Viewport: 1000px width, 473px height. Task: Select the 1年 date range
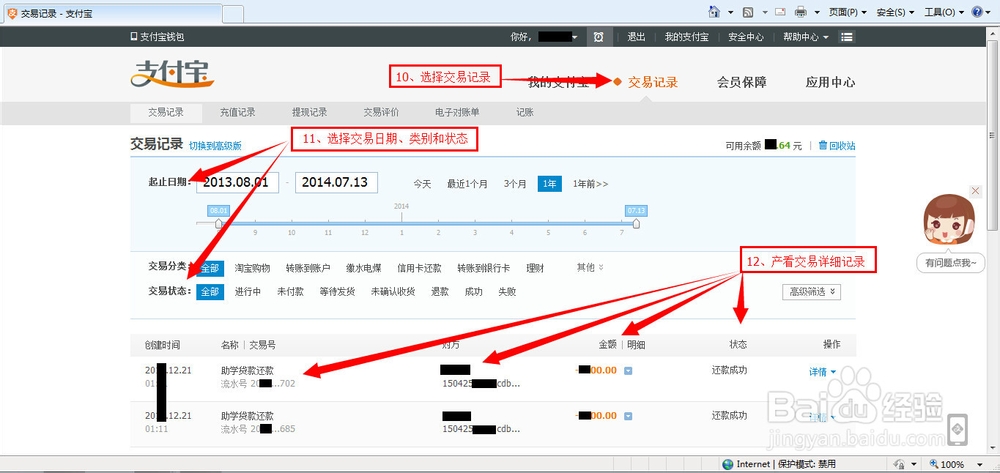550,184
